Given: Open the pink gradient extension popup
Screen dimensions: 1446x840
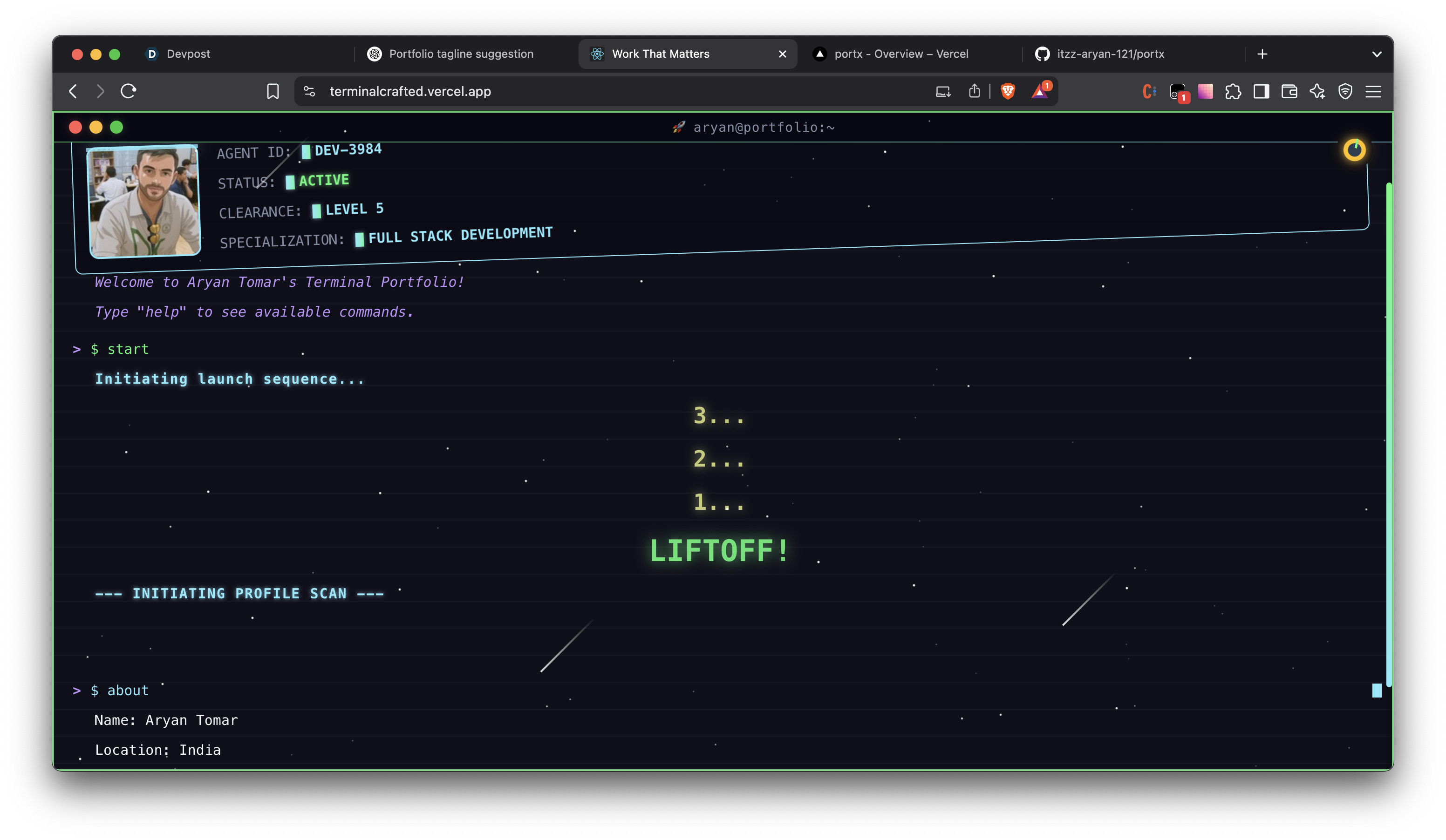Looking at the screenshot, I should pos(1205,91).
